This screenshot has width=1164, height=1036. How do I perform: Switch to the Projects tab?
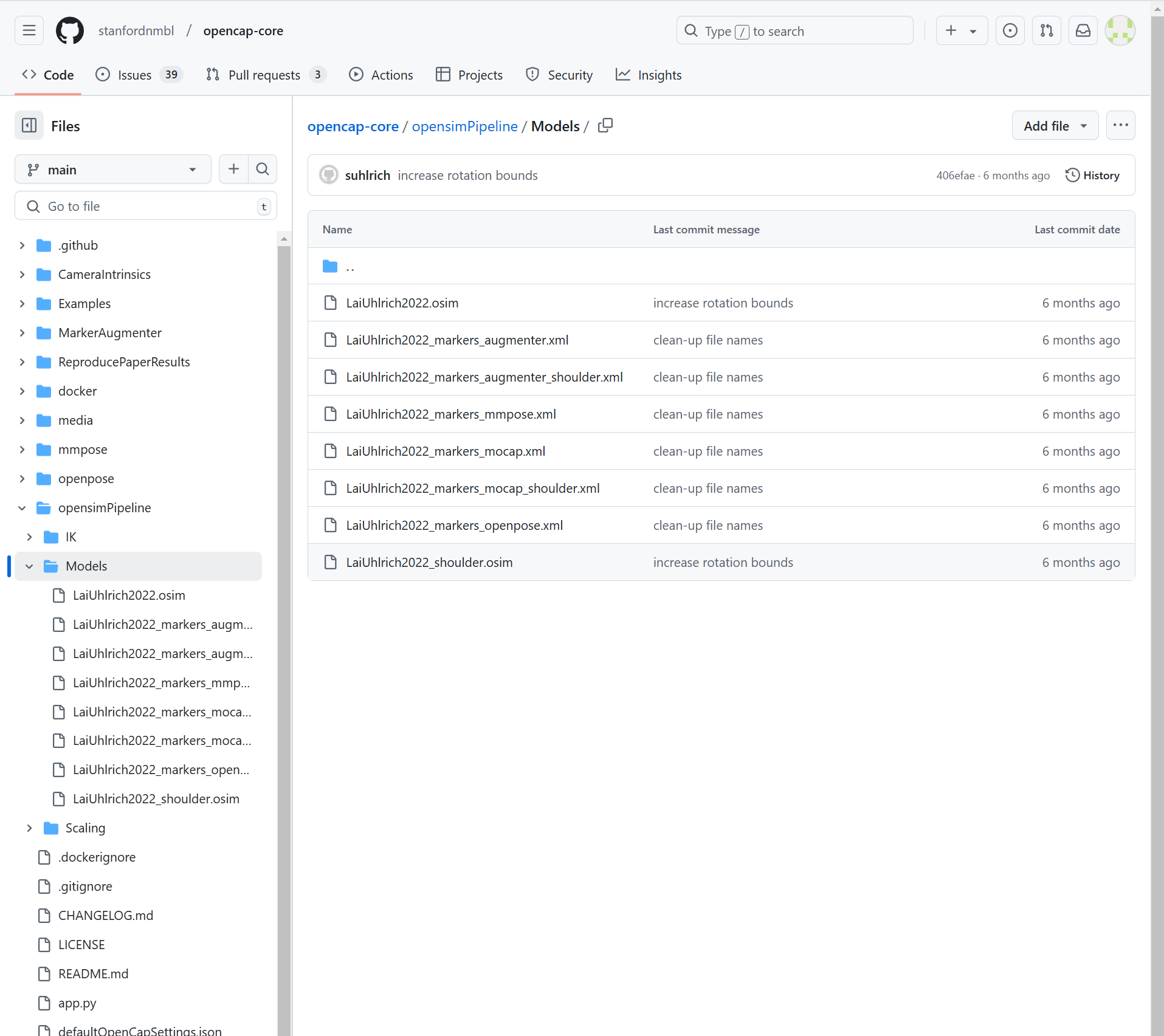[x=469, y=75]
